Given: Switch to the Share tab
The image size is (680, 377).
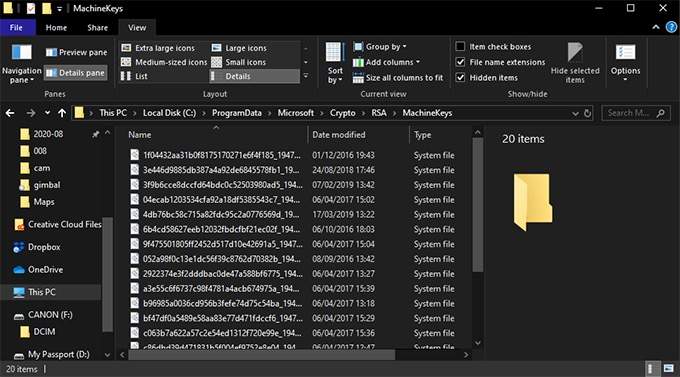Looking at the screenshot, I should click(98, 28).
